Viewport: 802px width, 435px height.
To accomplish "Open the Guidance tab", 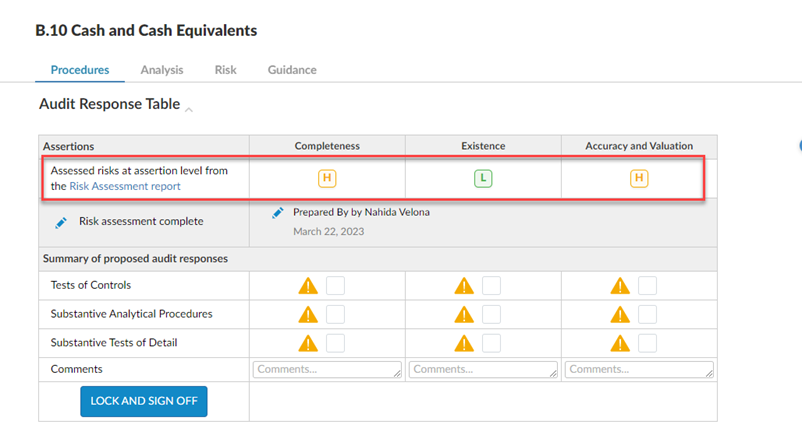I will (x=292, y=70).
